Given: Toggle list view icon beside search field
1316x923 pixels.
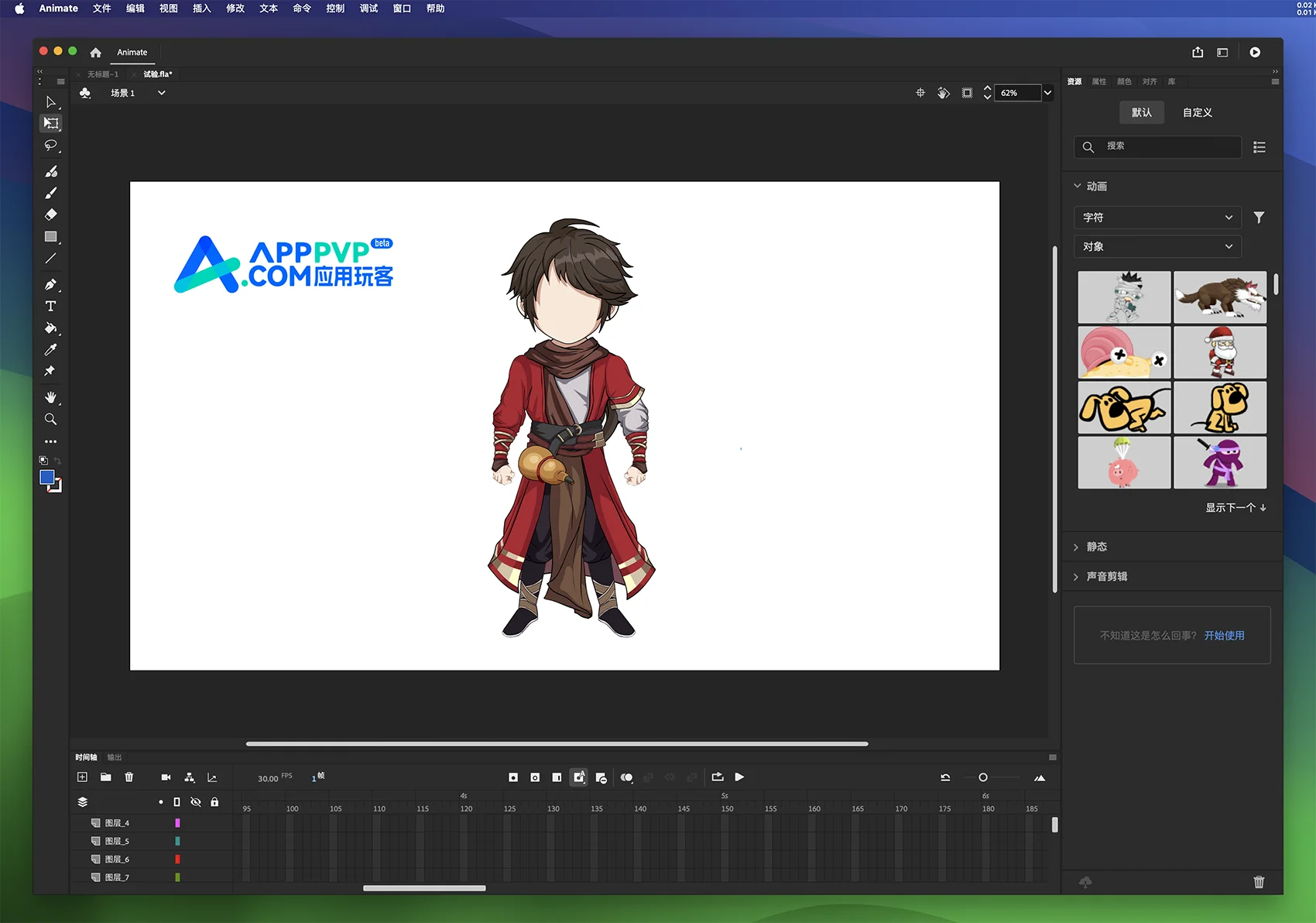Looking at the screenshot, I should click(1259, 147).
